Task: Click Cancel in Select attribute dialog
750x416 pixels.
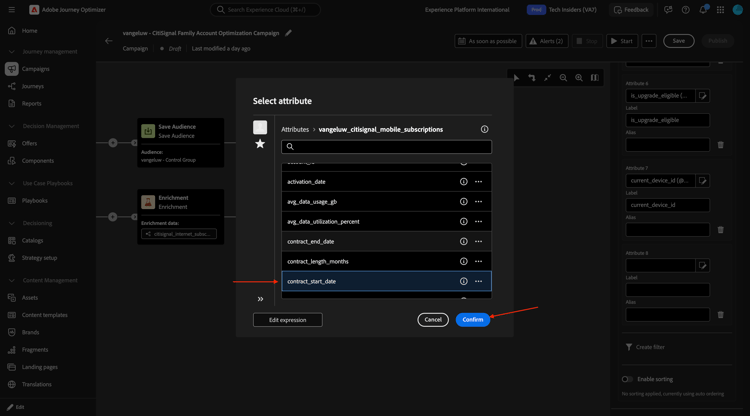Action: [433, 320]
